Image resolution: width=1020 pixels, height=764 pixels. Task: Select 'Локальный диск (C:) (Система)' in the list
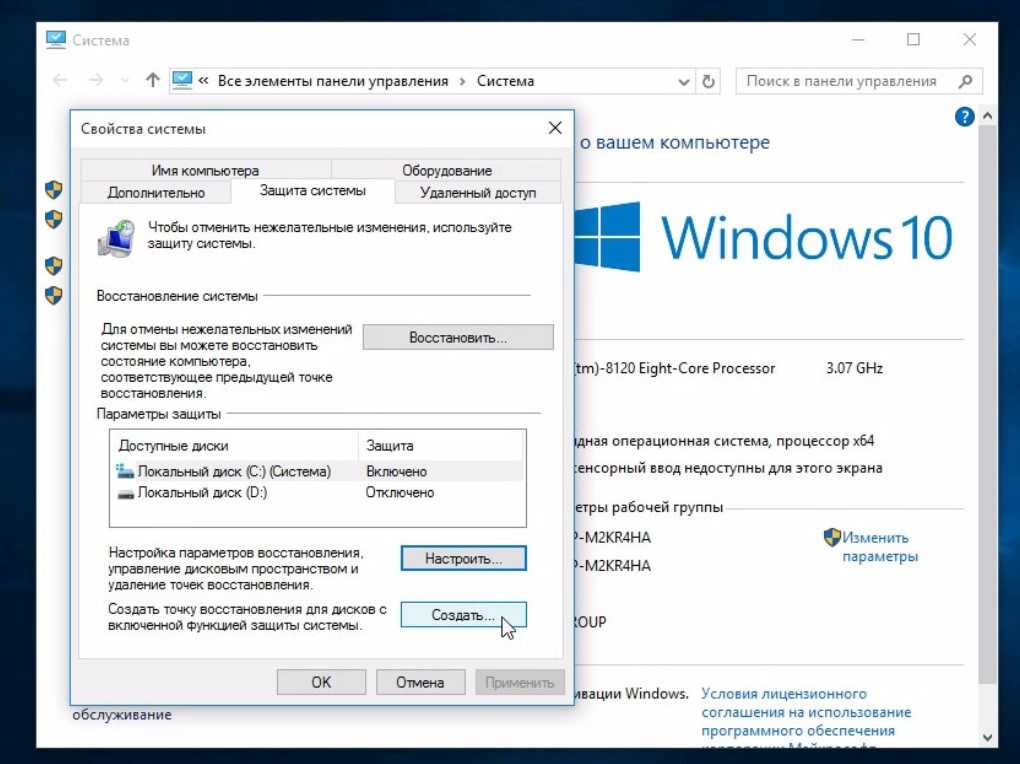point(317,471)
